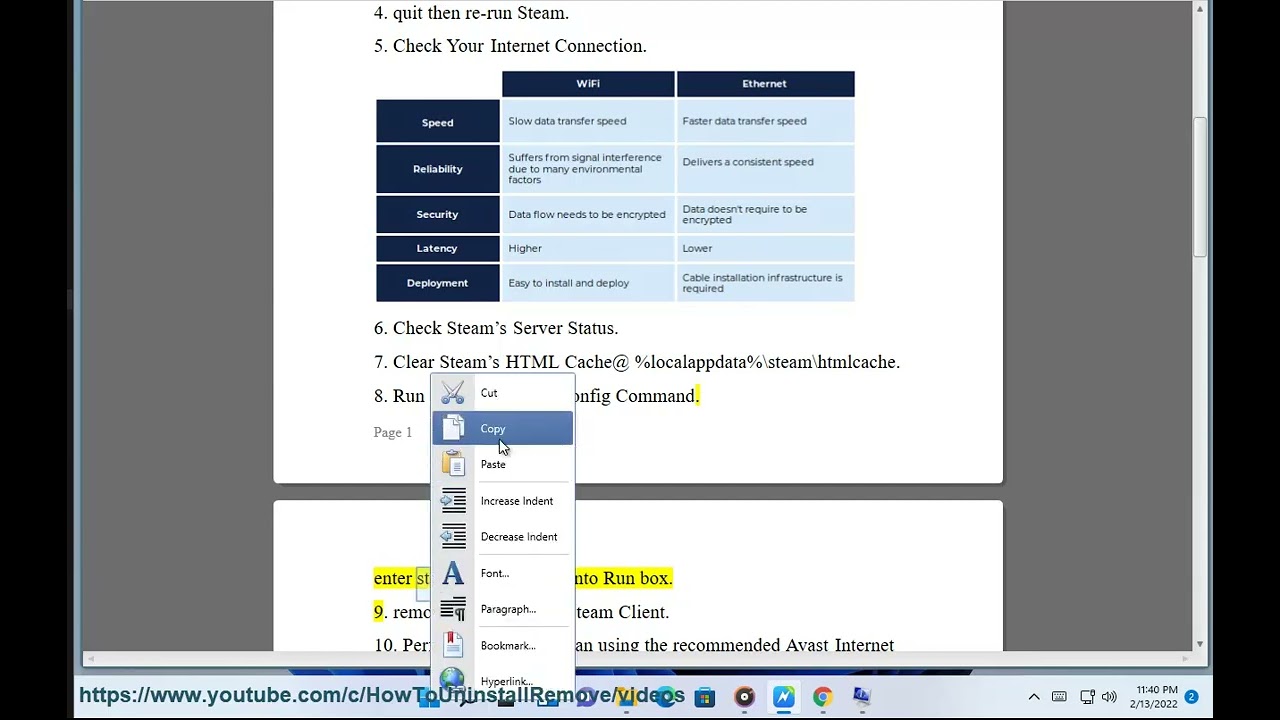Click the Security row label
The height and width of the screenshot is (720, 1280).
pyautogui.click(x=437, y=214)
